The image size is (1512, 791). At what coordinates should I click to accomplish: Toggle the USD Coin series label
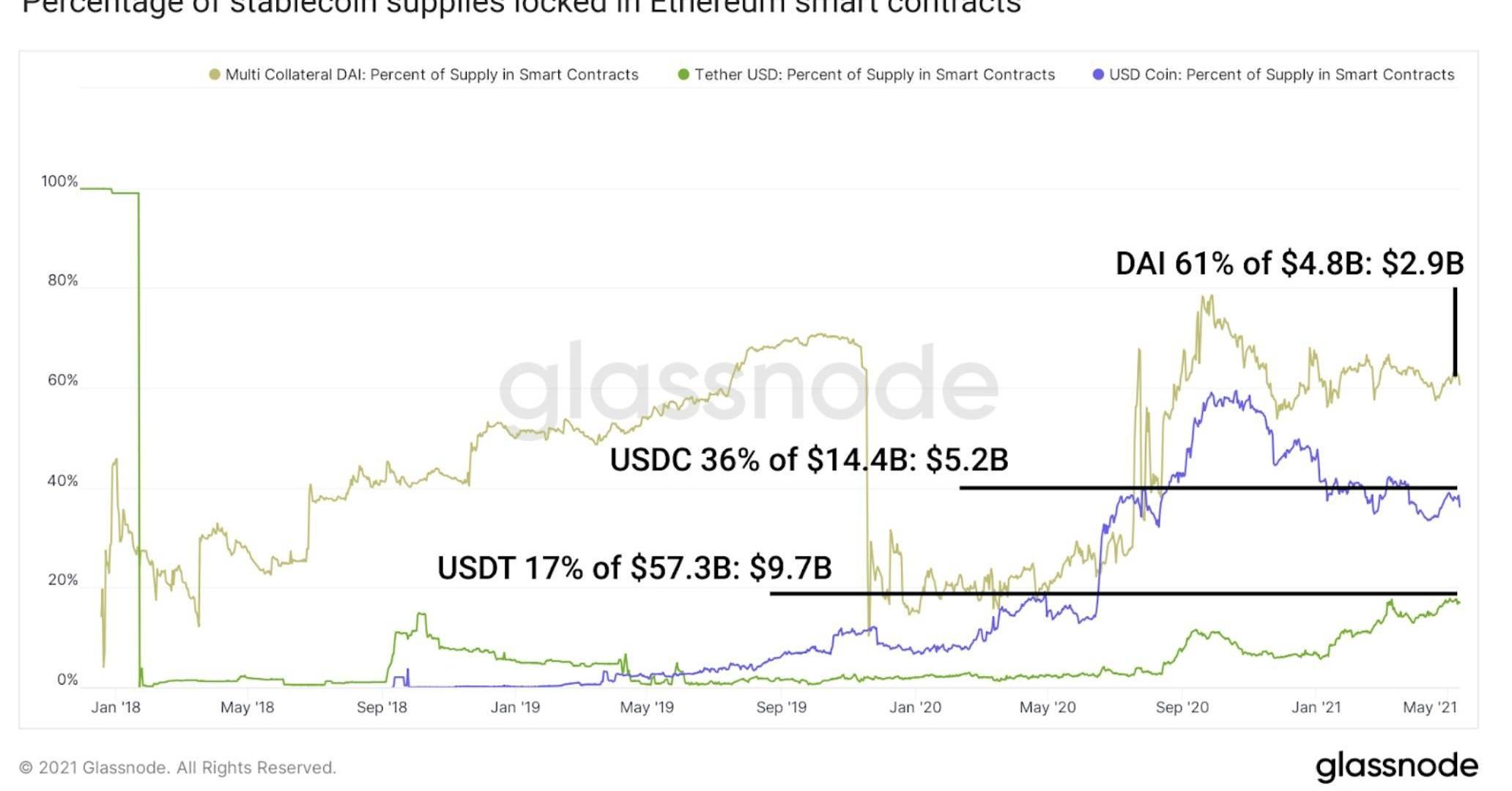(1281, 75)
